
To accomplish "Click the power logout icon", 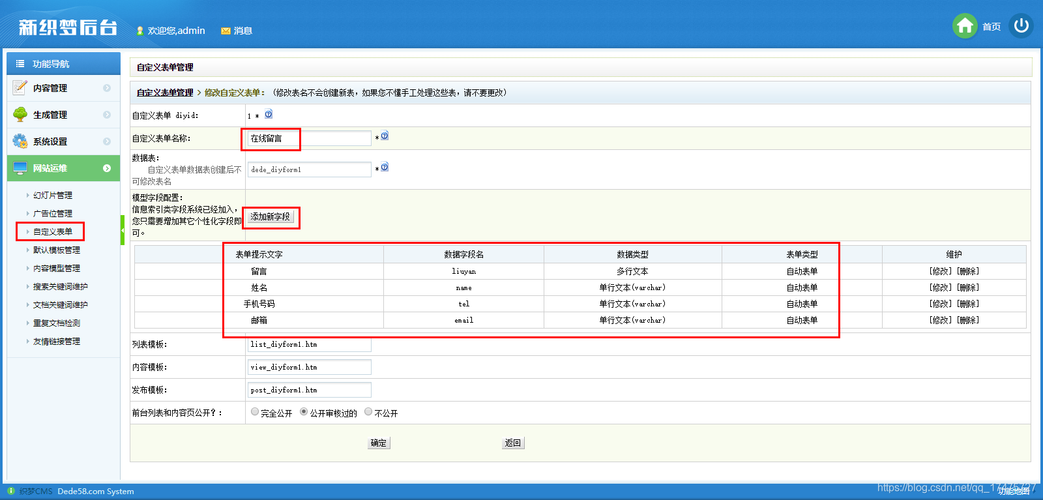I will coord(1021,27).
